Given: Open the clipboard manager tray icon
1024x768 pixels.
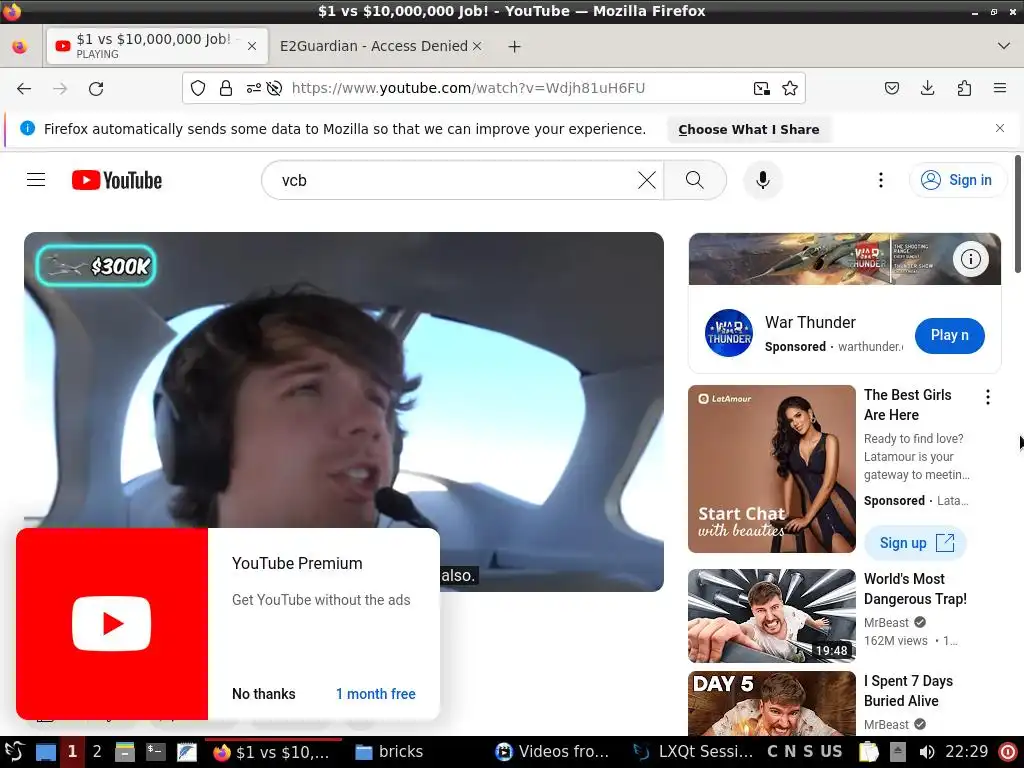Looking at the screenshot, I should click(x=869, y=752).
